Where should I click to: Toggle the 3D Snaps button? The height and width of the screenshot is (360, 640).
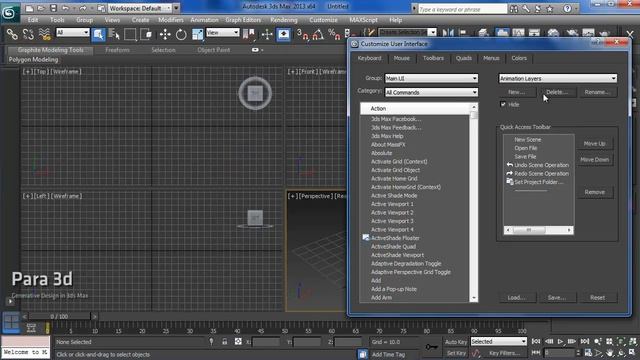302,34
